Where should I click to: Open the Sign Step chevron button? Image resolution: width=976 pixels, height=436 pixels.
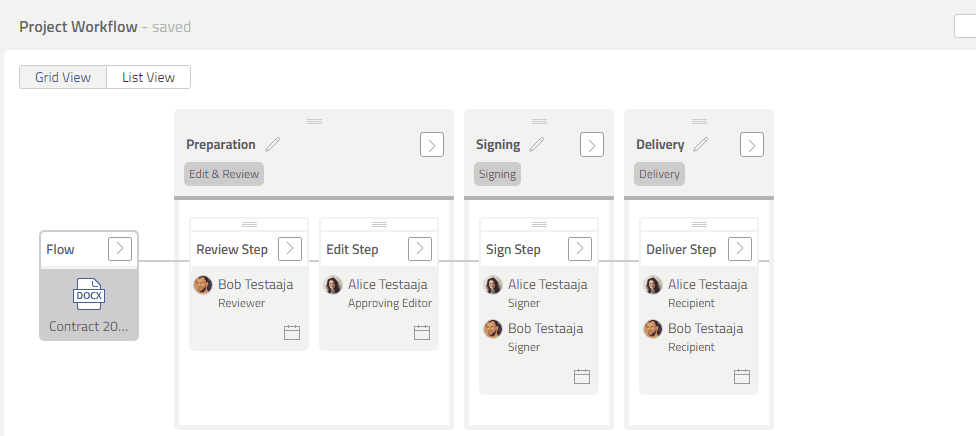click(x=580, y=248)
